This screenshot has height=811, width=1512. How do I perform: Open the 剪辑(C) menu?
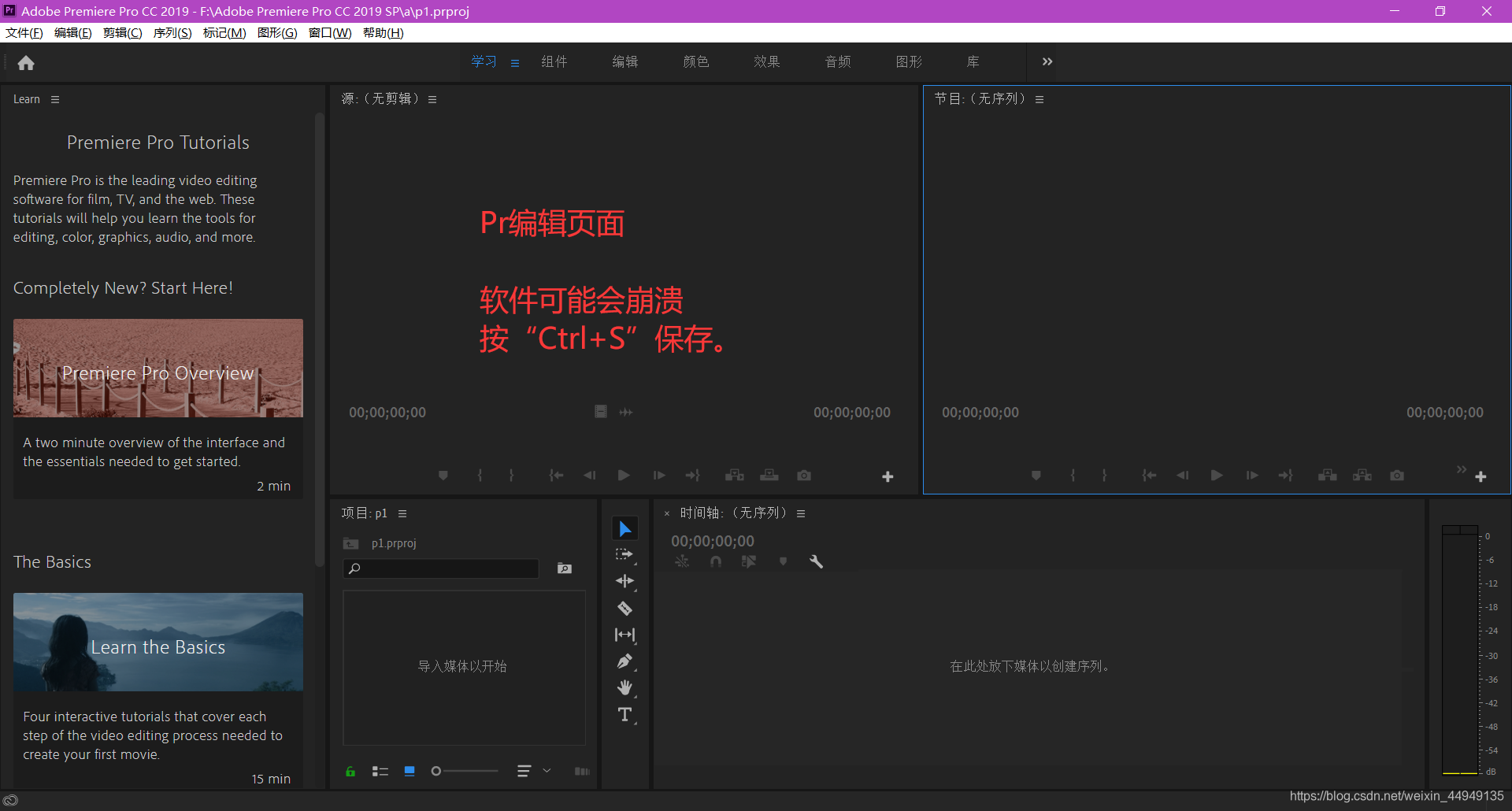pos(123,33)
